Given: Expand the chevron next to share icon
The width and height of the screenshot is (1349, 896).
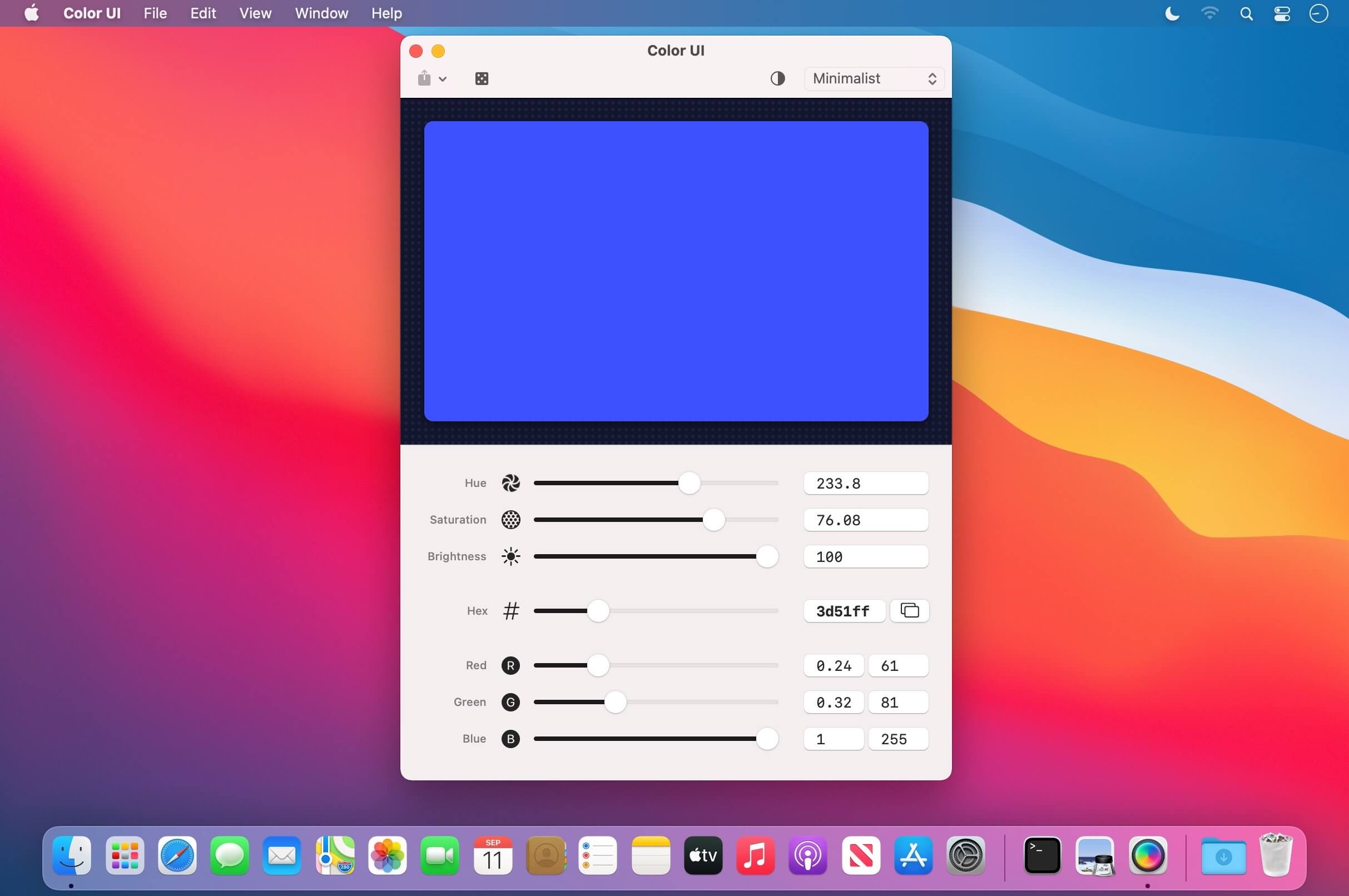Looking at the screenshot, I should click(x=443, y=79).
